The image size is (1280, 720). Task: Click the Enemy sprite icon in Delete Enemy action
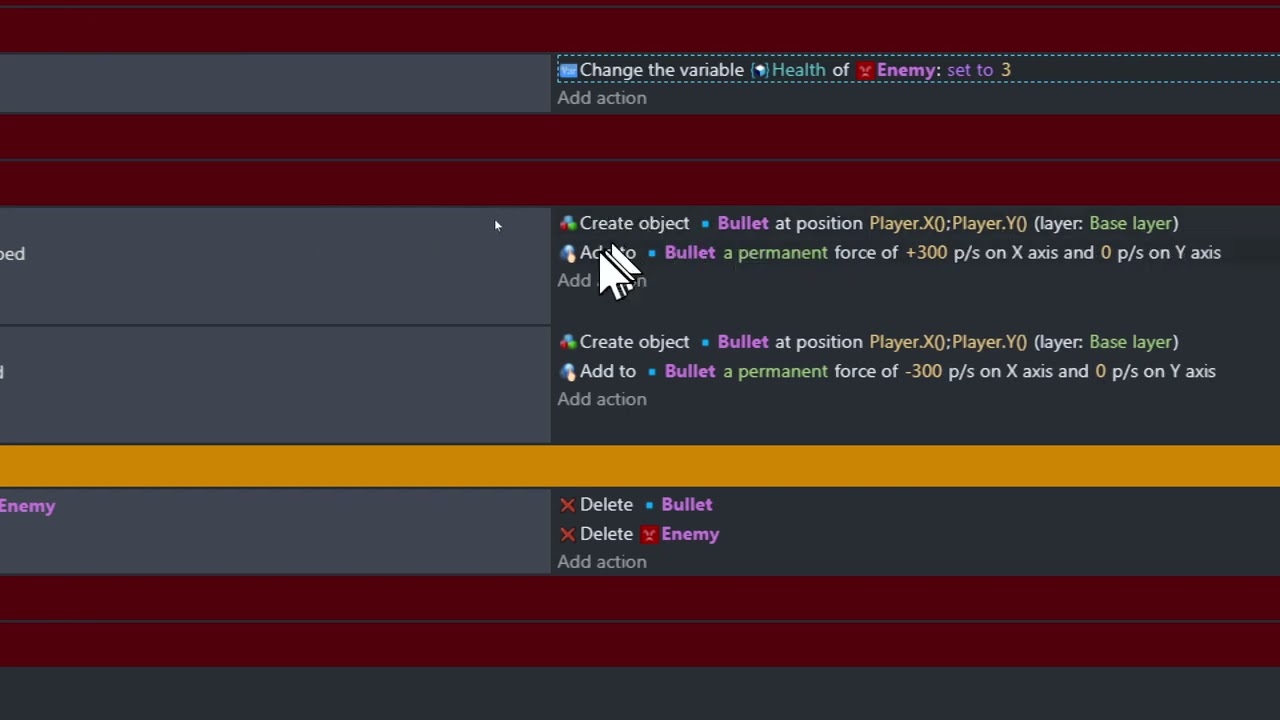pos(649,534)
